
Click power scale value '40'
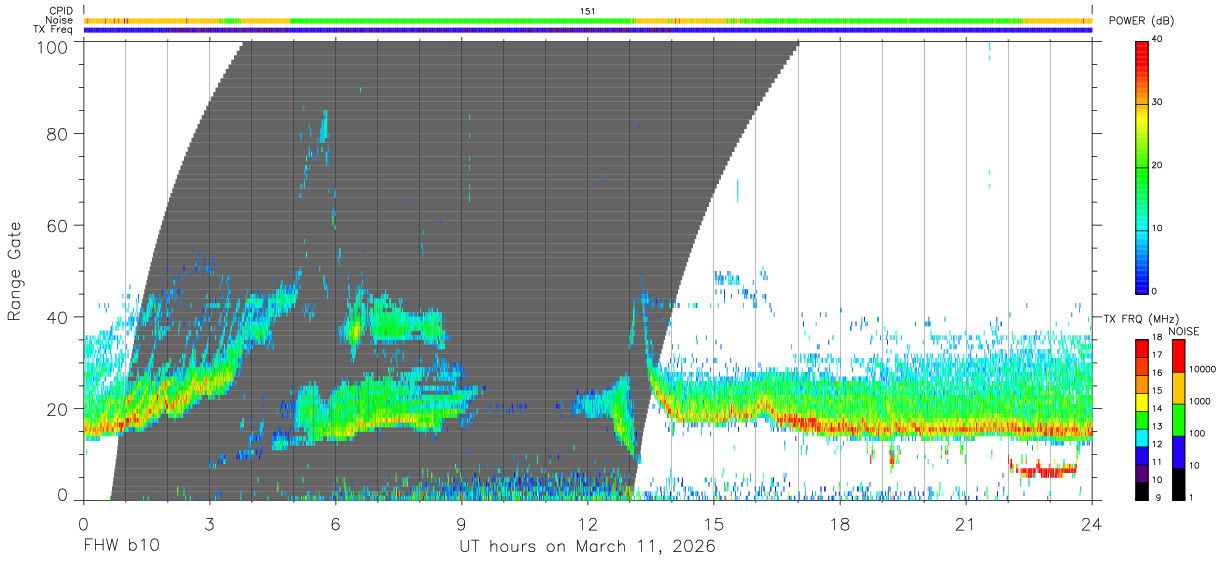pos(1158,39)
